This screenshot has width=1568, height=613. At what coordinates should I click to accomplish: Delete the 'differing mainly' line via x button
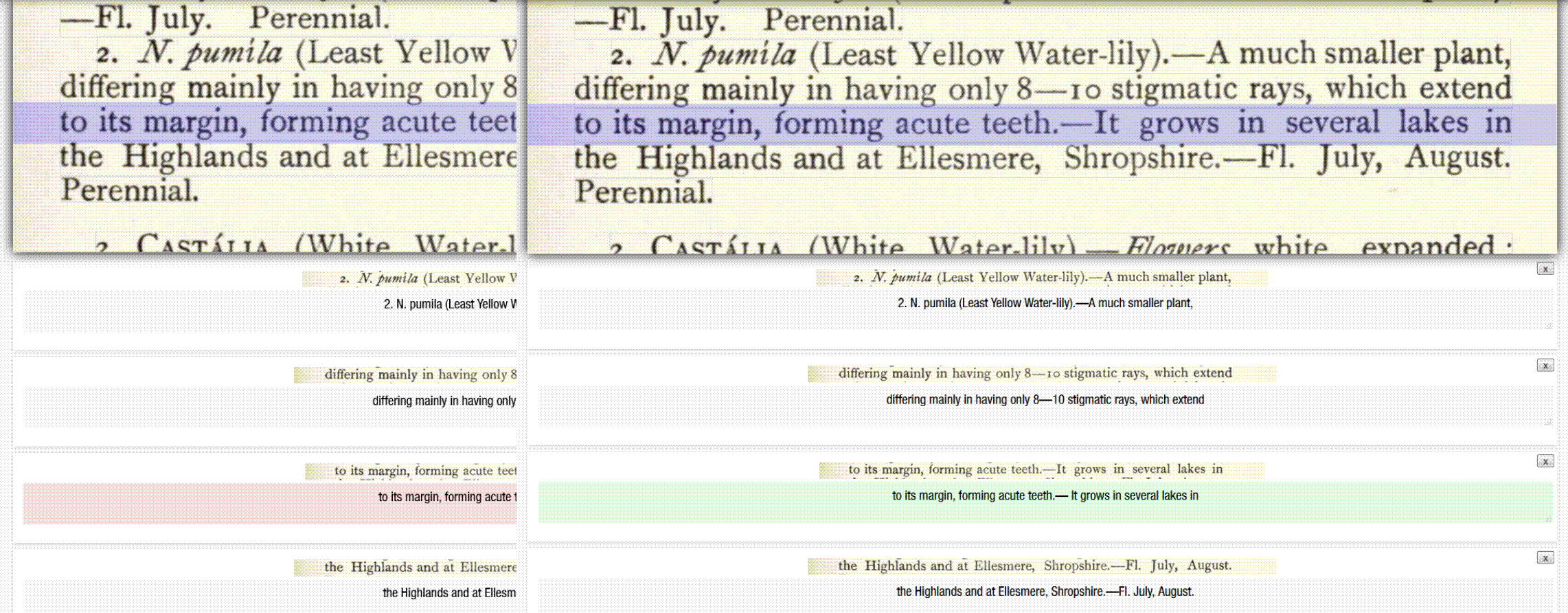(x=1545, y=366)
